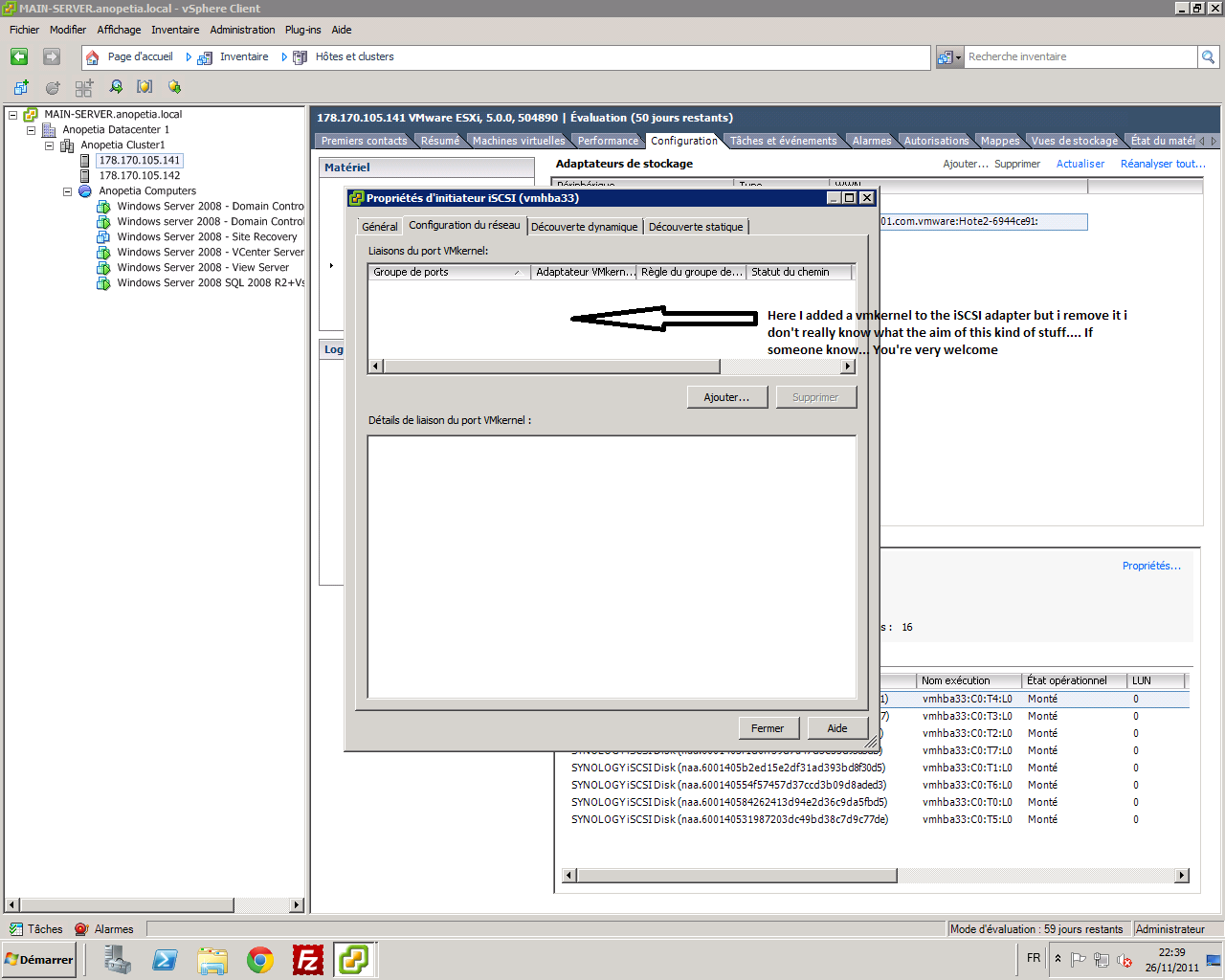Click Fermer to close iSCSI properties
This screenshot has width=1225, height=980.
click(768, 727)
